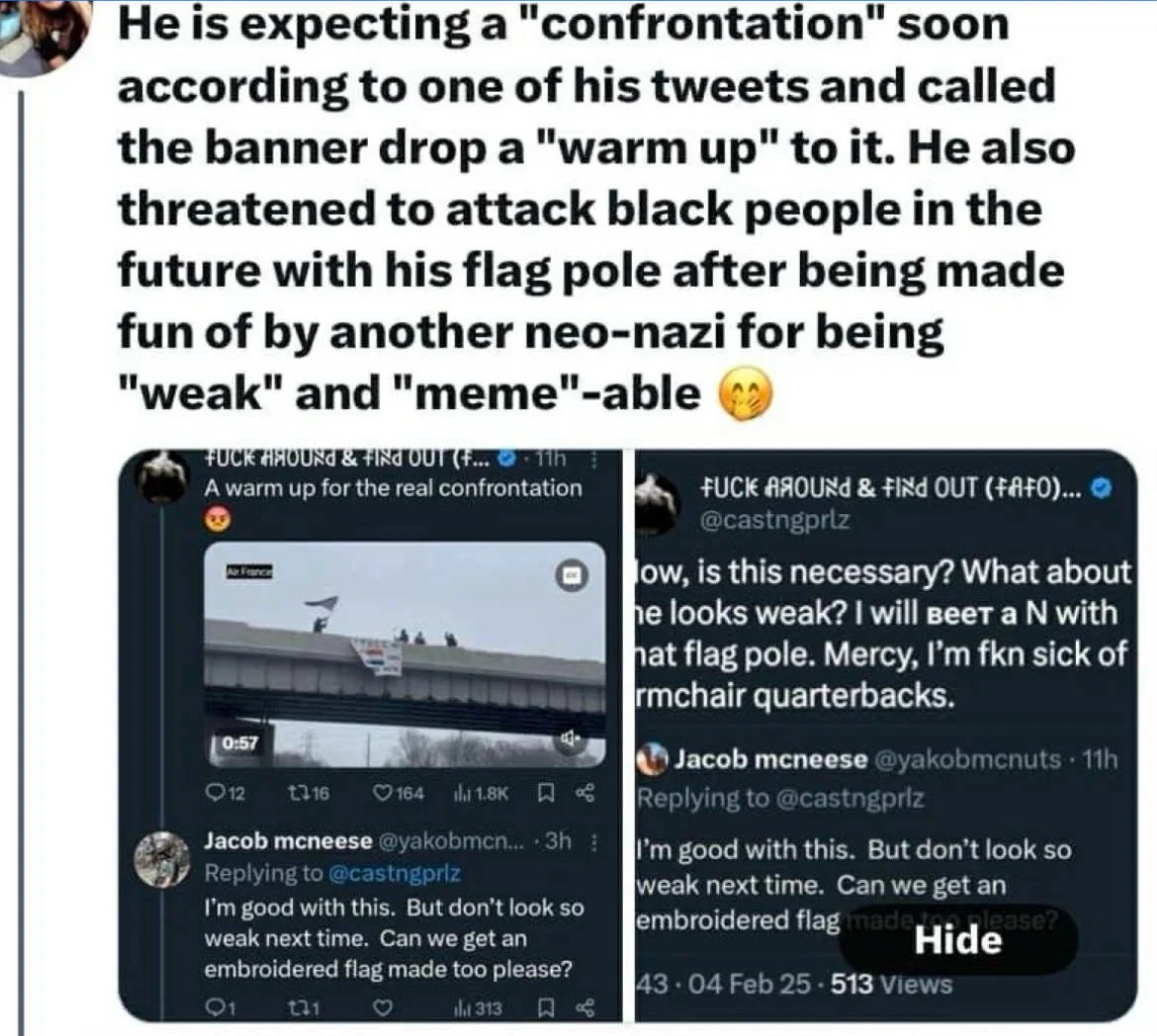The width and height of the screenshot is (1157, 1036).
Task: Click the Hide button overlay
Action: coord(958,940)
